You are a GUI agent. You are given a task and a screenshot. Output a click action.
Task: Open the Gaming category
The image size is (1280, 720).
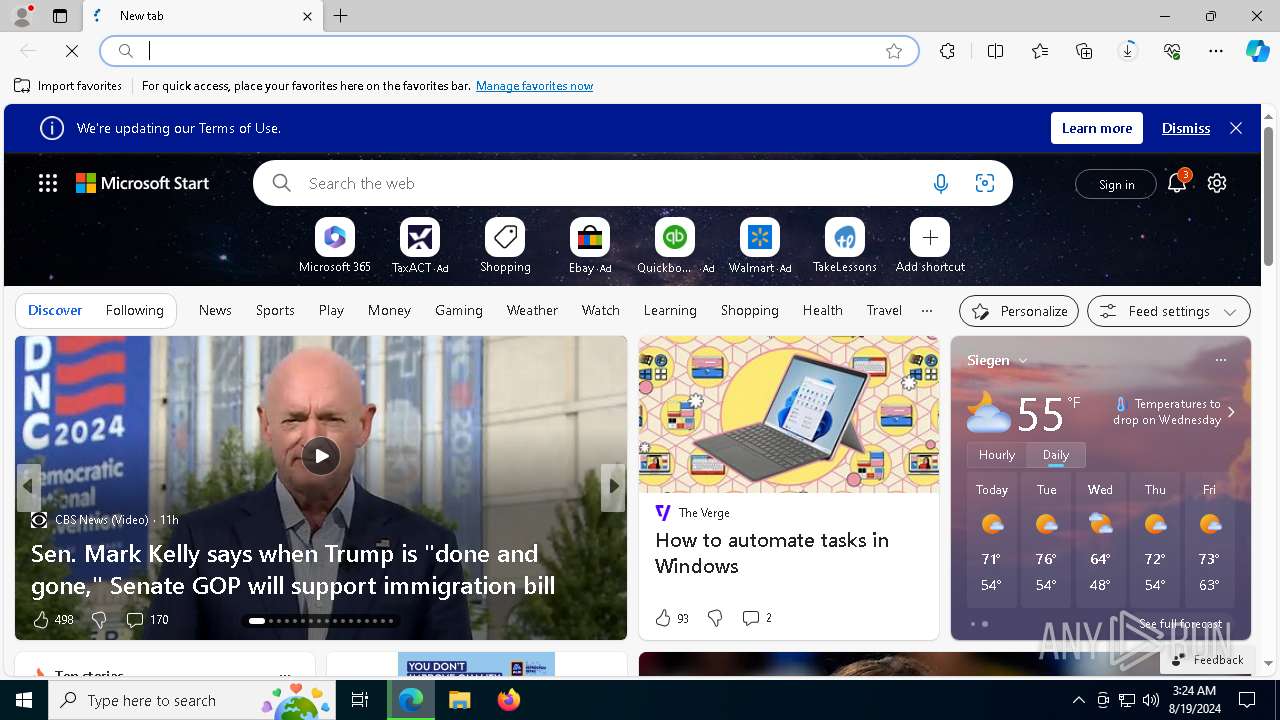(x=459, y=310)
